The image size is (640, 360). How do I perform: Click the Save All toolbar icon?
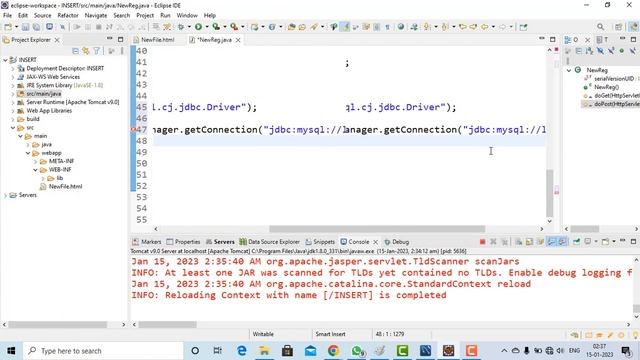pos(36,27)
